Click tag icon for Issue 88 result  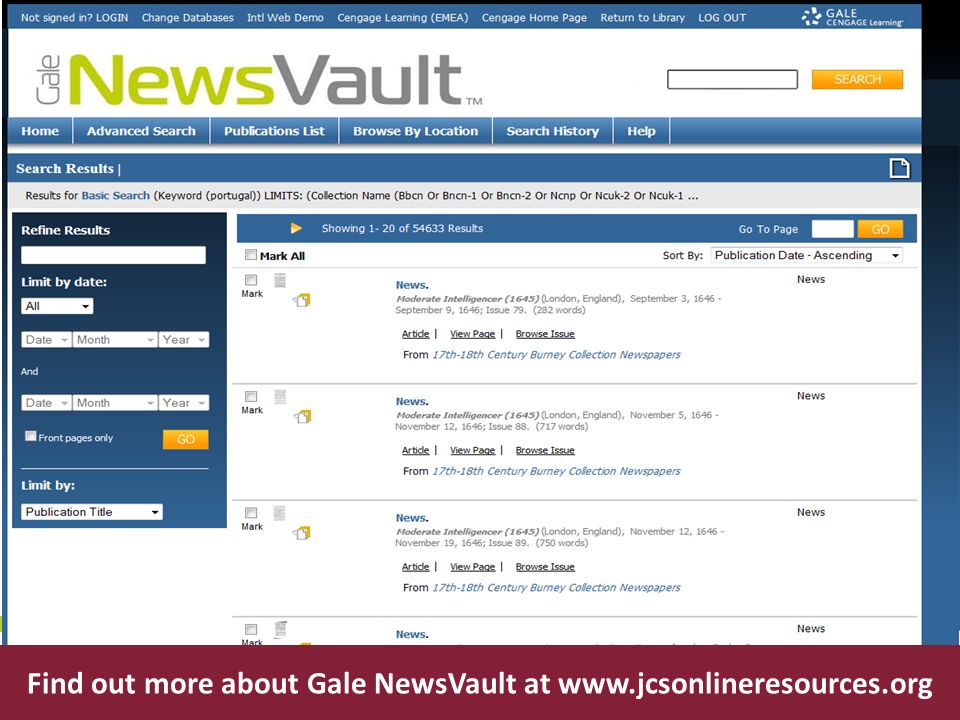pos(302,416)
